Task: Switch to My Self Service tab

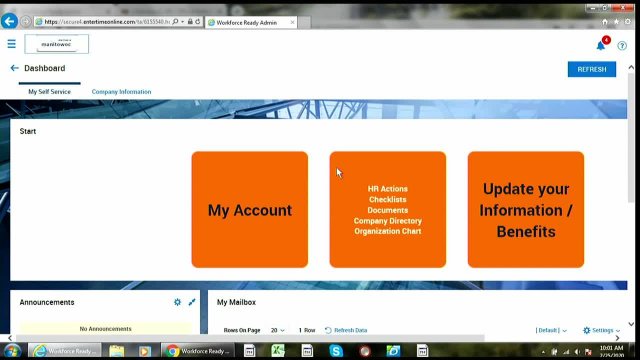Action: pyautogui.click(x=49, y=91)
